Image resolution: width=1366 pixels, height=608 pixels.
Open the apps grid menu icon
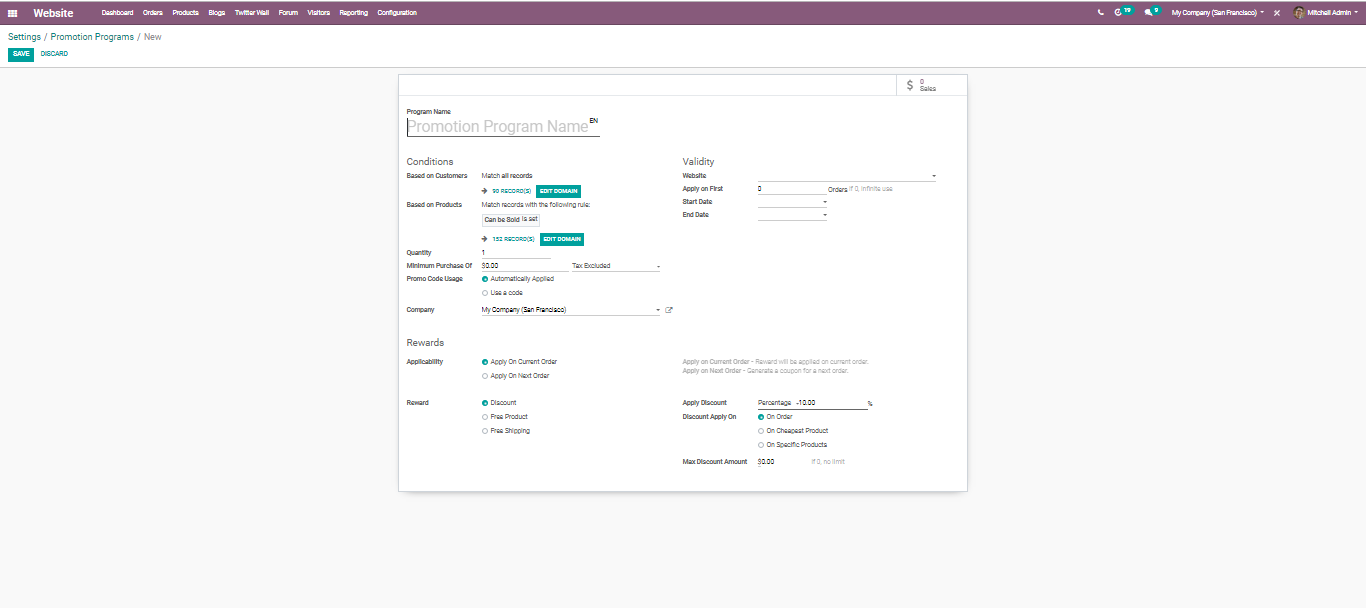pos(12,13)
